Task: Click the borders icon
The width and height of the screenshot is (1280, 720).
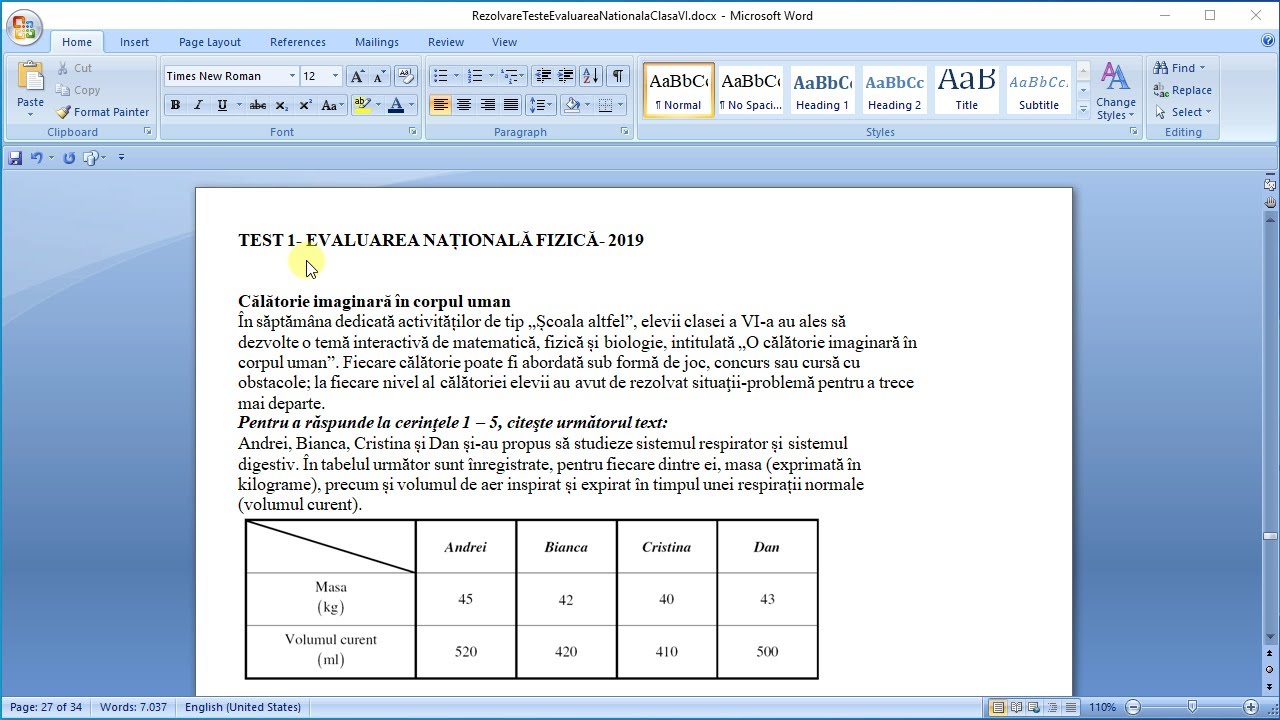Action: (605, 105)
